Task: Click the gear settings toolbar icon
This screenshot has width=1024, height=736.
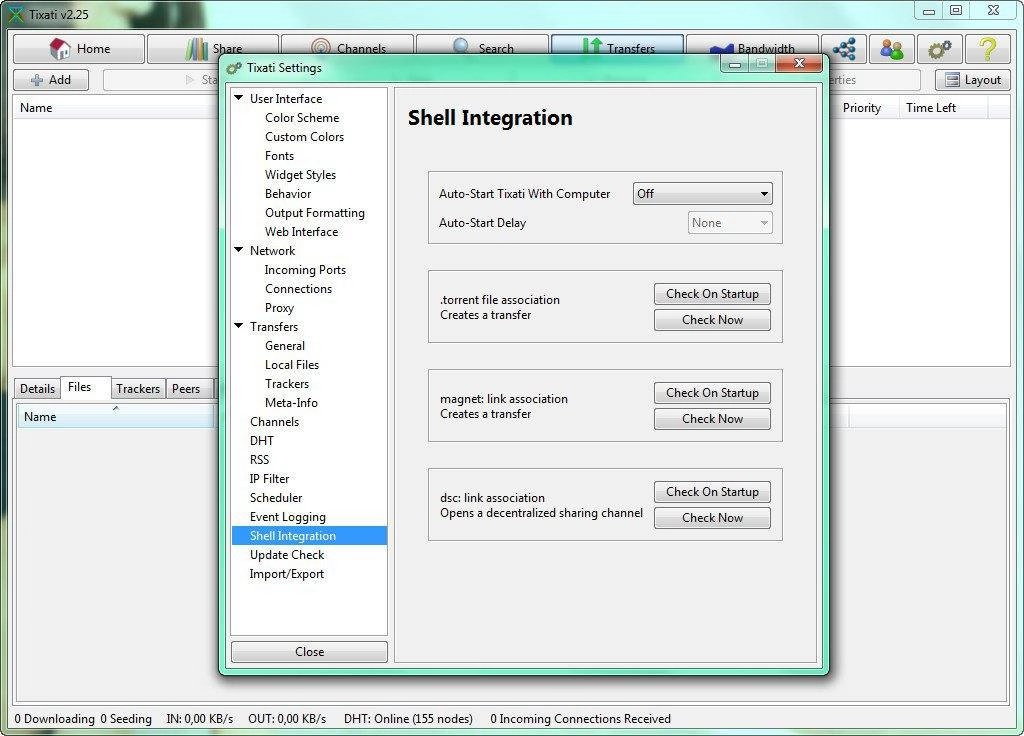Action: (x=939, y=49)
